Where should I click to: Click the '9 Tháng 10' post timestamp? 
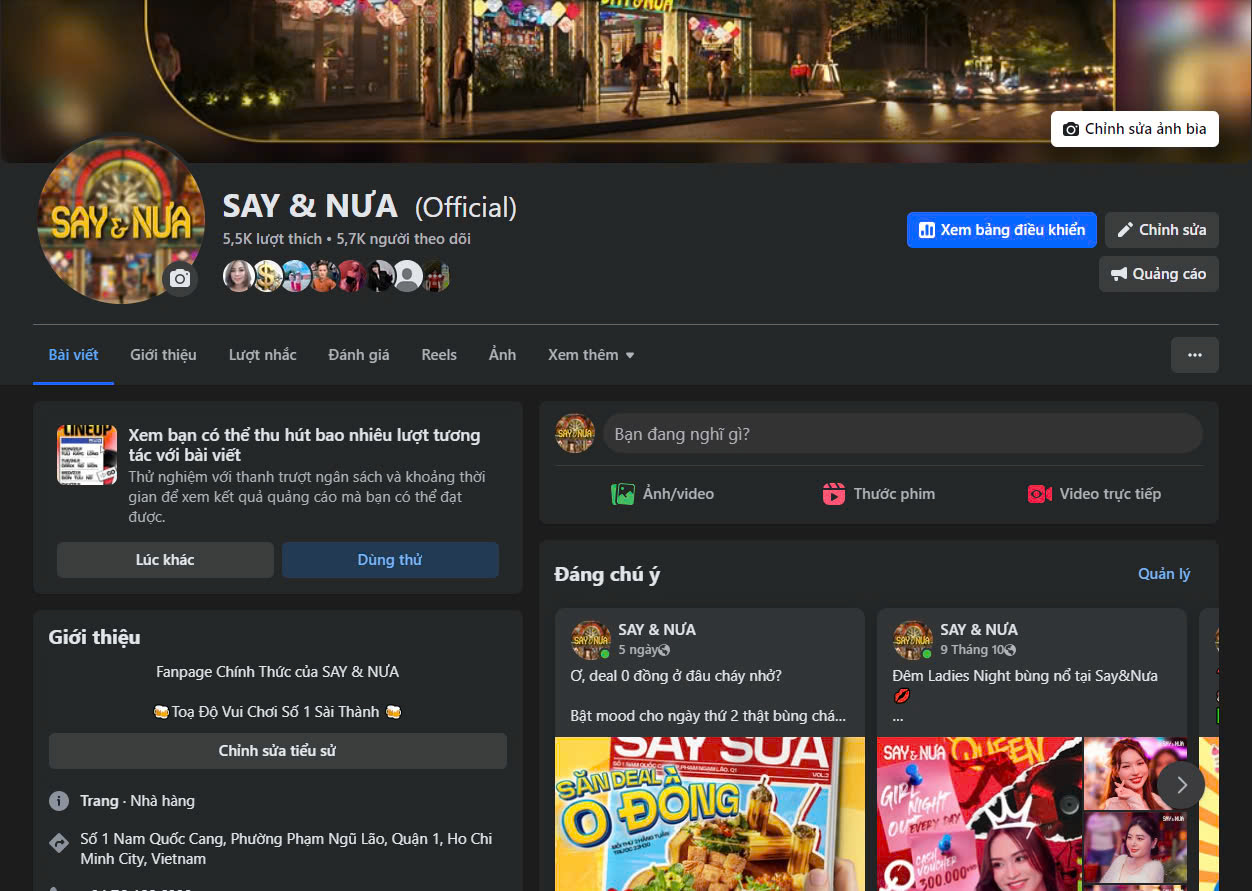coord(971,651)
